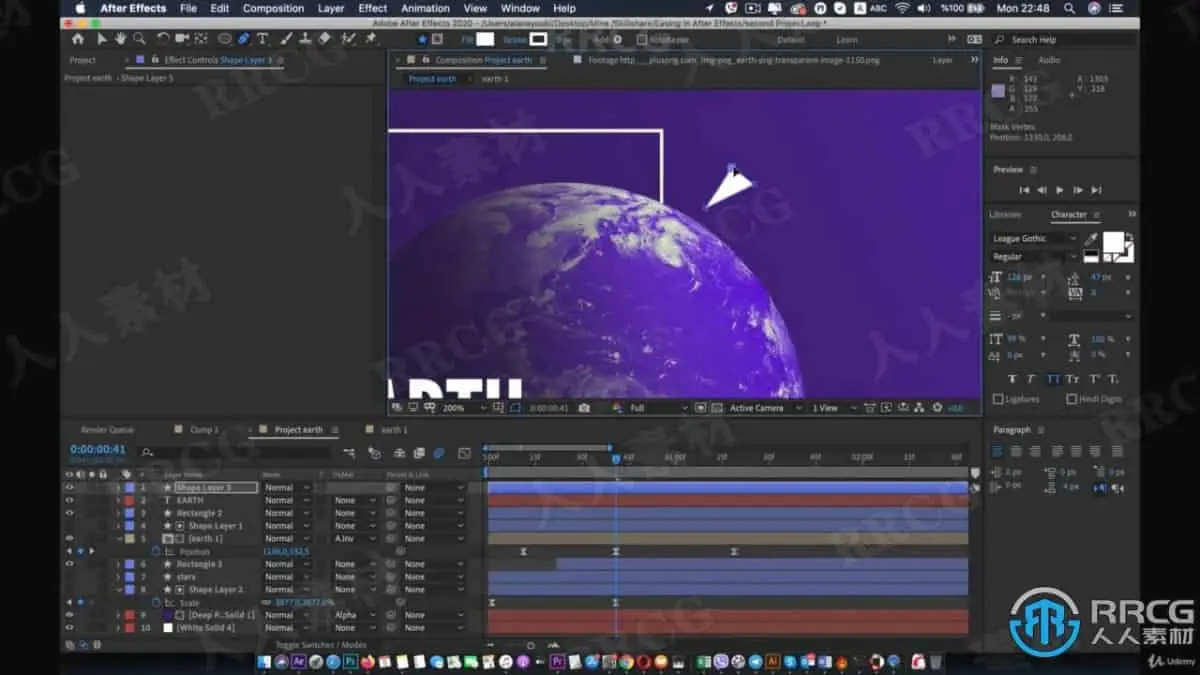Select the Eraser tool

coord(324,39)
